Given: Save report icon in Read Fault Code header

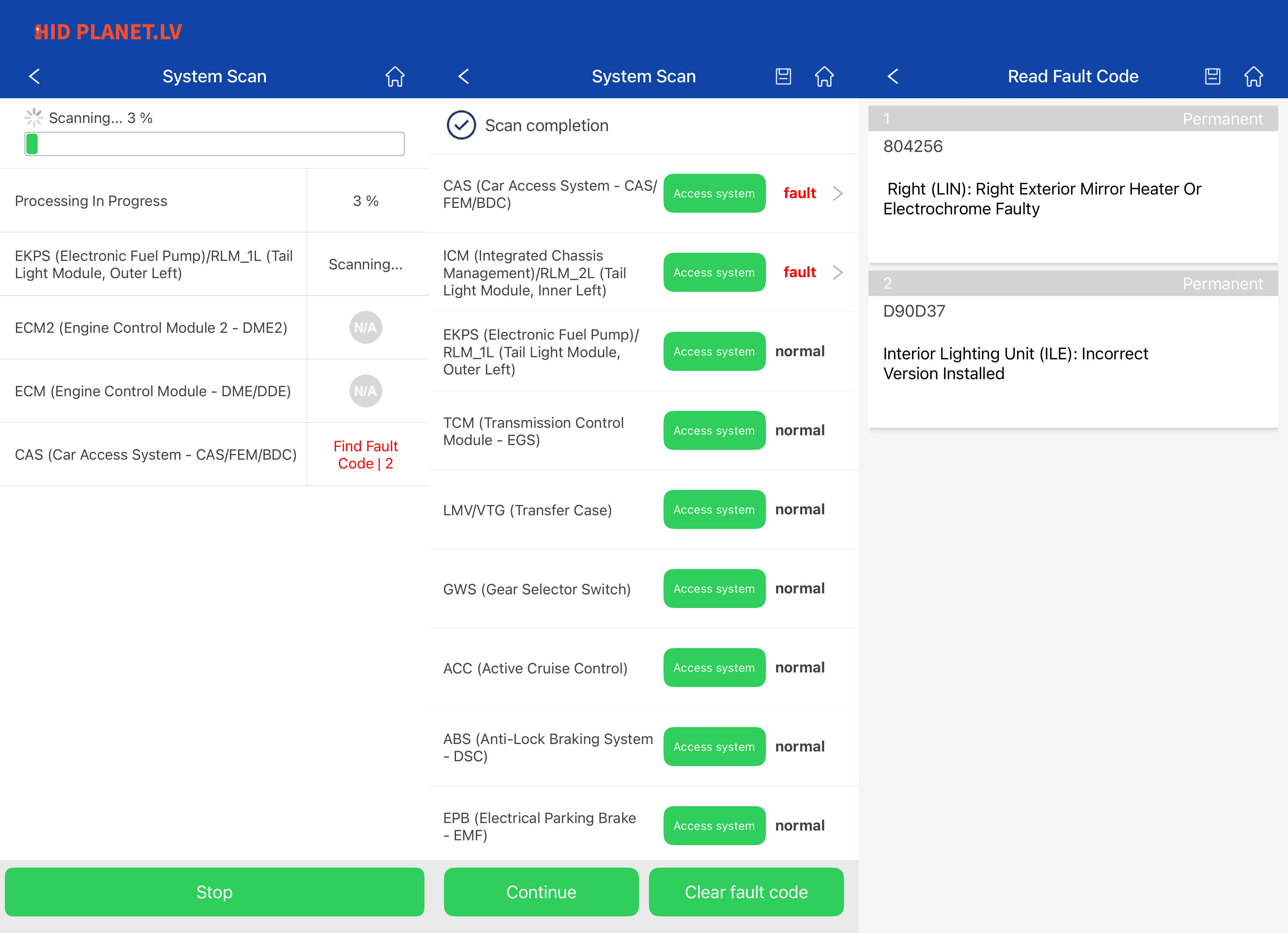Looking at the screenshot, I should (1213, 77).
